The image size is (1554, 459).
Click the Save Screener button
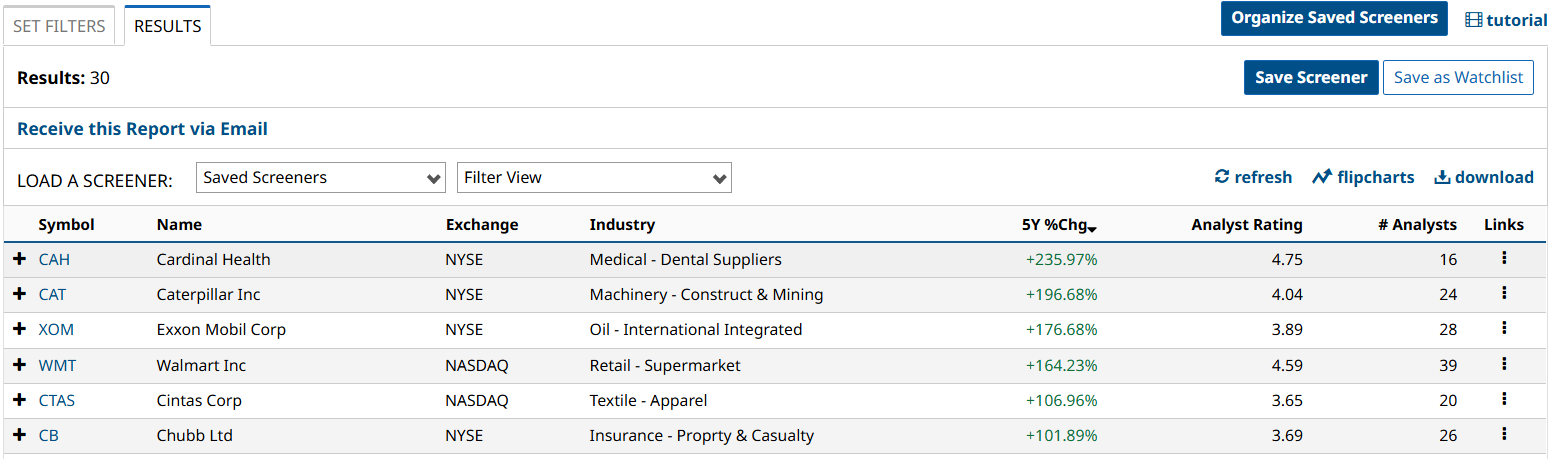click(1311, 78)
